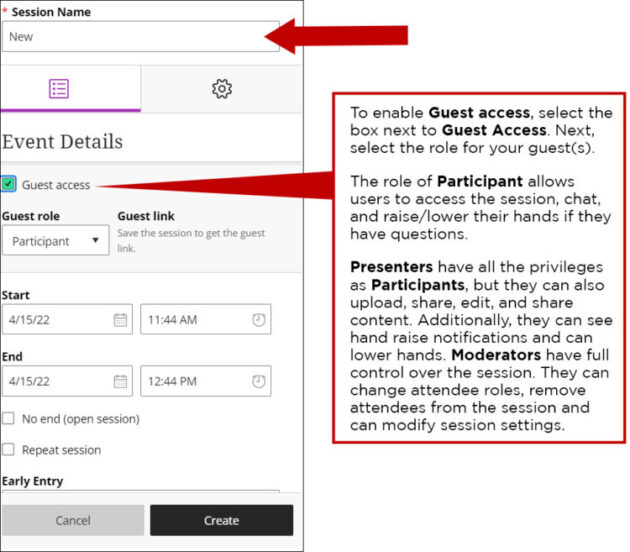Image resolution: width=630 pixels, height=552 pixels.
Task: Switch to the Session Settings gear tab
Action: point(221,89)
